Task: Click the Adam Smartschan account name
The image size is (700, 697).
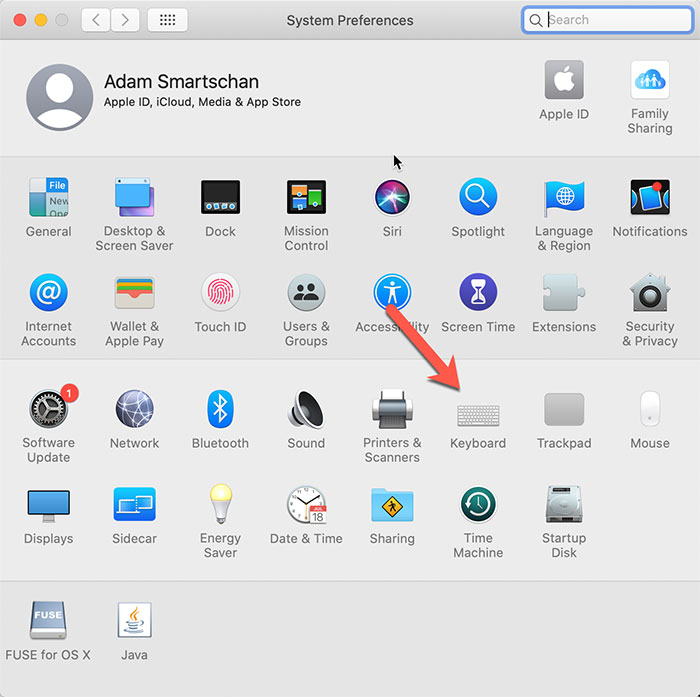Action: [181, 82]
